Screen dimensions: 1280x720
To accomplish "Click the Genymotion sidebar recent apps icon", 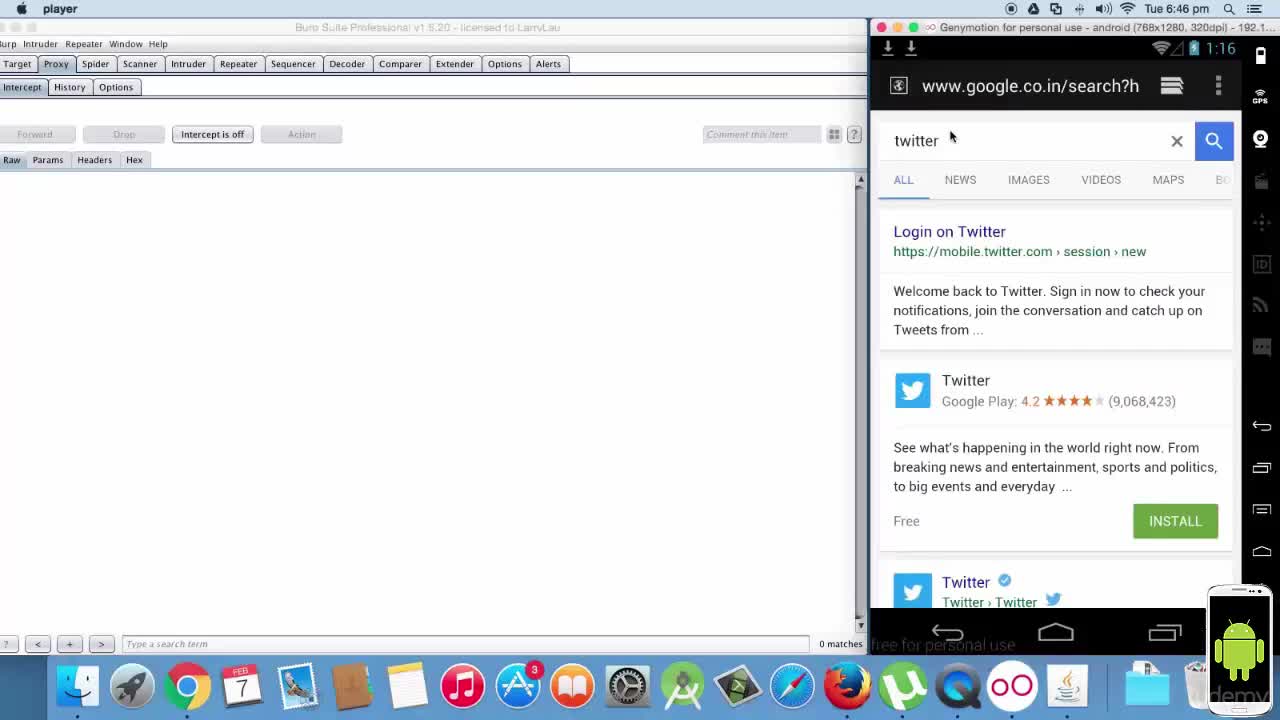I will (x=1262, y=468).
